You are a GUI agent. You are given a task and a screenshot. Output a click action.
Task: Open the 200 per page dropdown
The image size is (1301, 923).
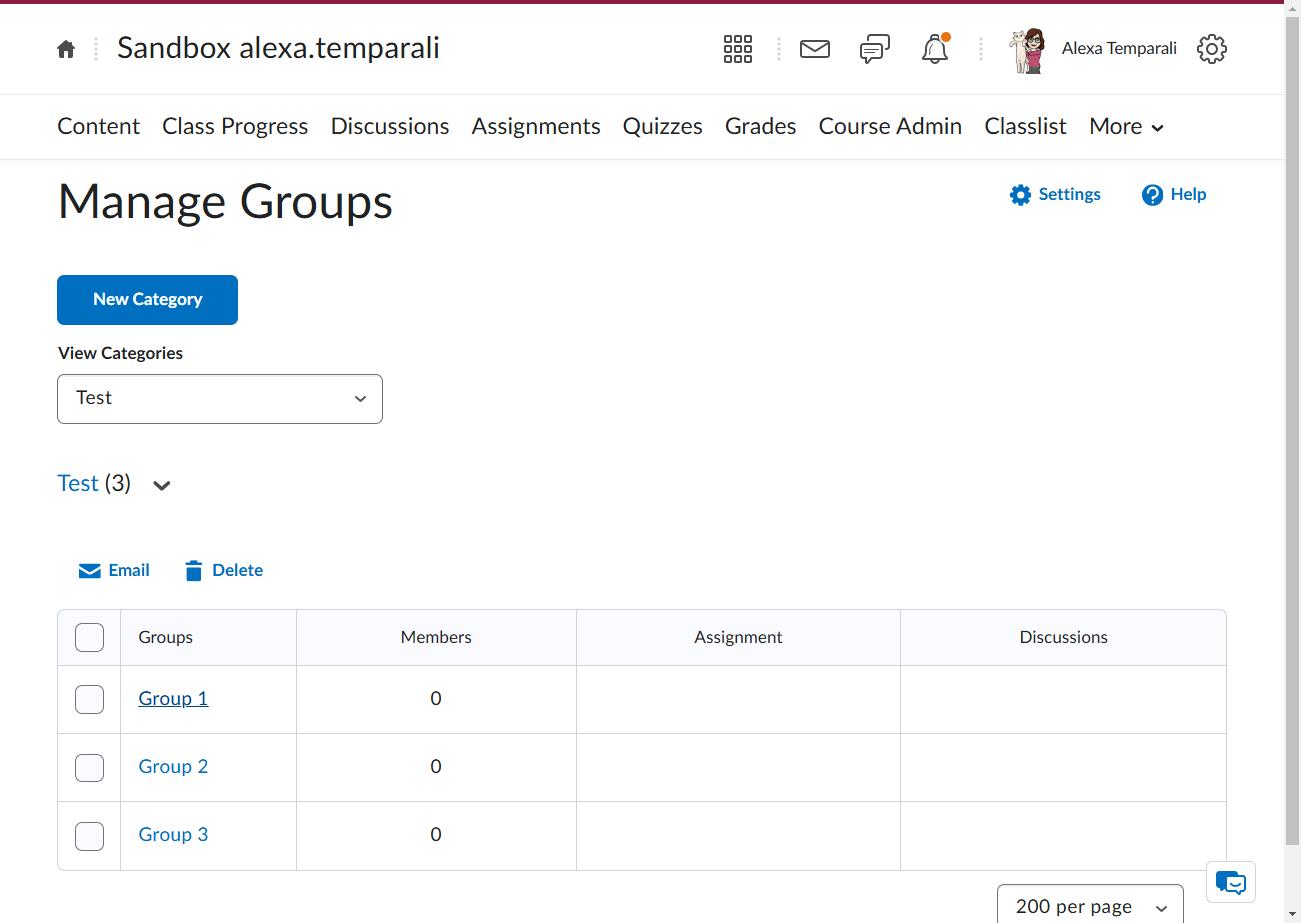1090,904
